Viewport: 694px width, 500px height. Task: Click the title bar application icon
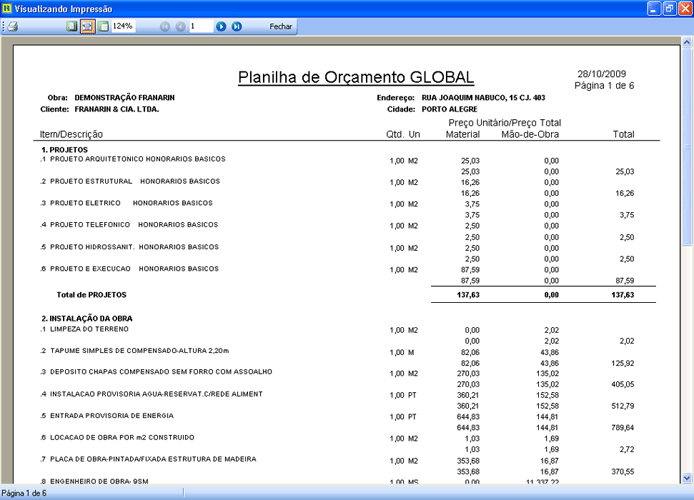point(7,8)
